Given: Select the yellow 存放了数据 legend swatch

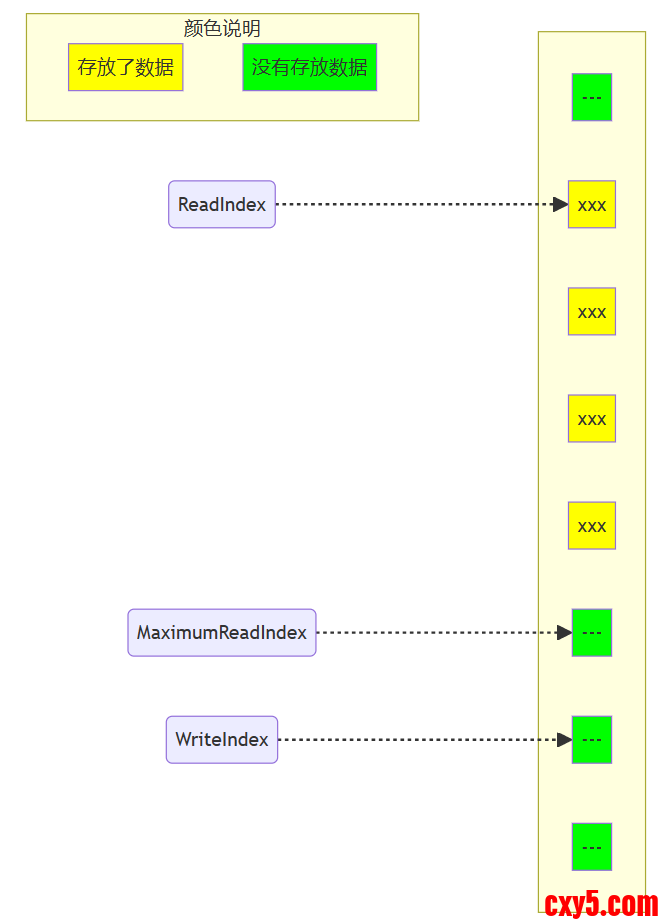Looking at the screenshot, I should [x=125, y=67].
